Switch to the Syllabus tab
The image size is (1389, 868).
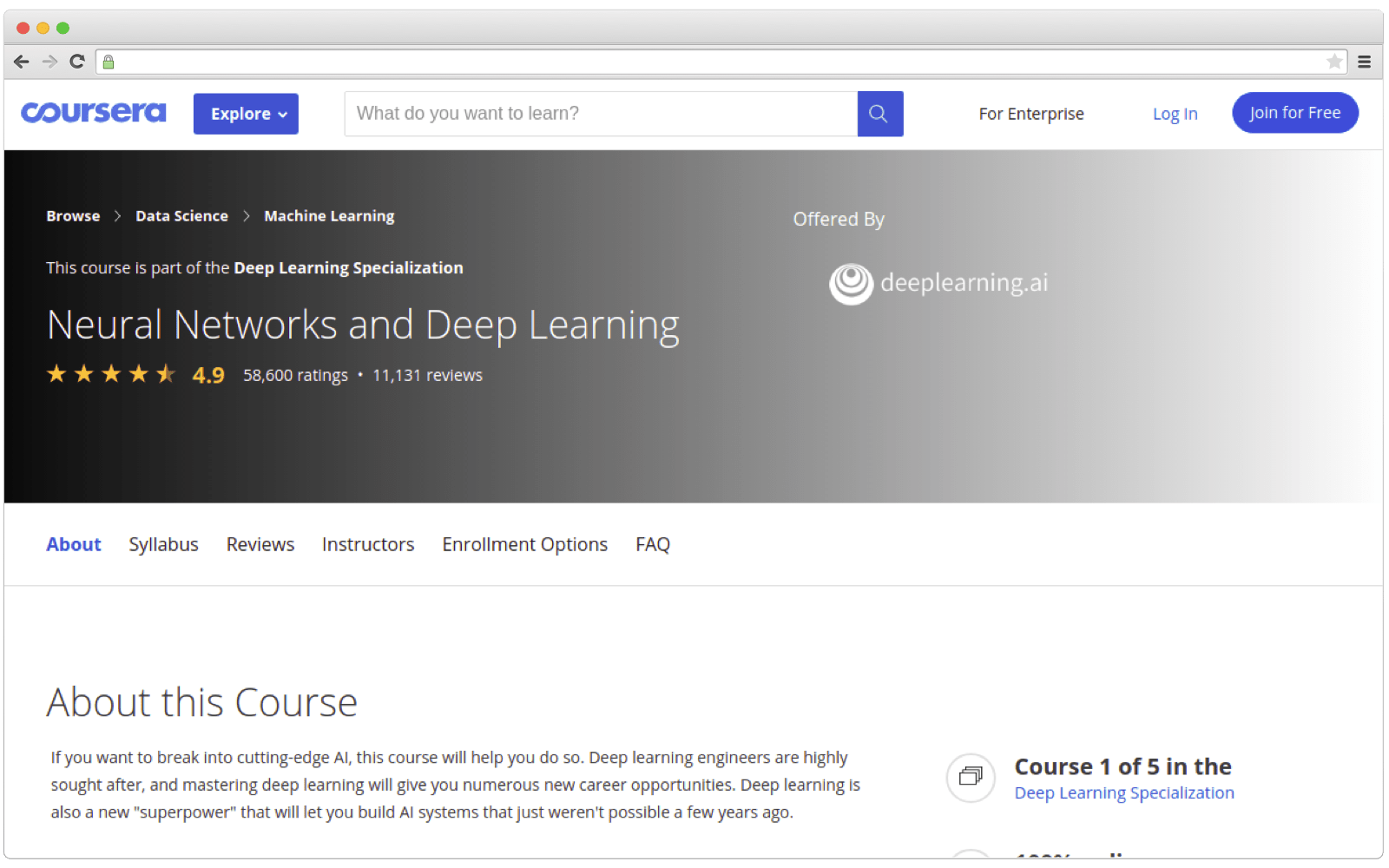(x=163, y=544)
